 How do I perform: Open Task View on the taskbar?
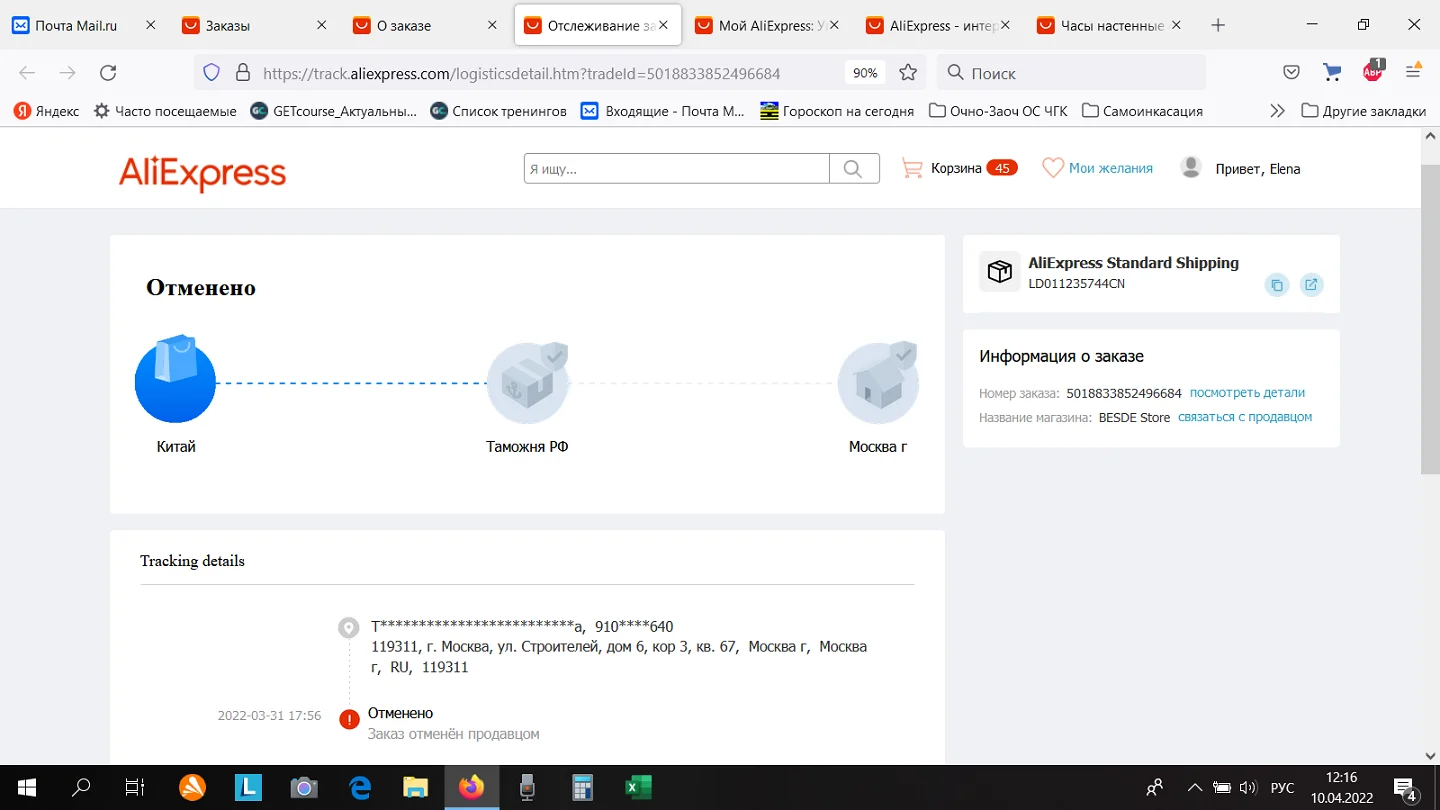(135, 787)
